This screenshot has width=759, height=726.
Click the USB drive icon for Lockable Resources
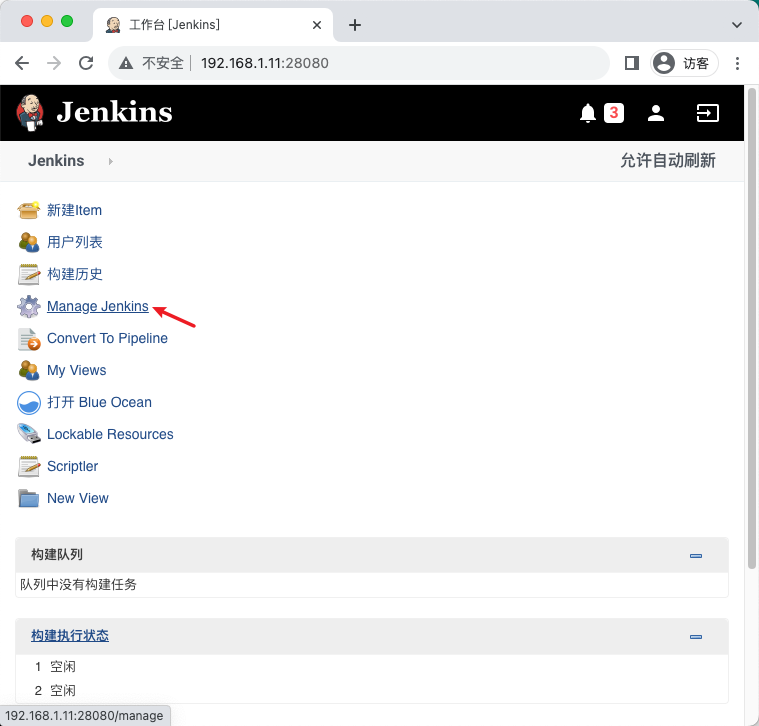[x=29, y=434]
